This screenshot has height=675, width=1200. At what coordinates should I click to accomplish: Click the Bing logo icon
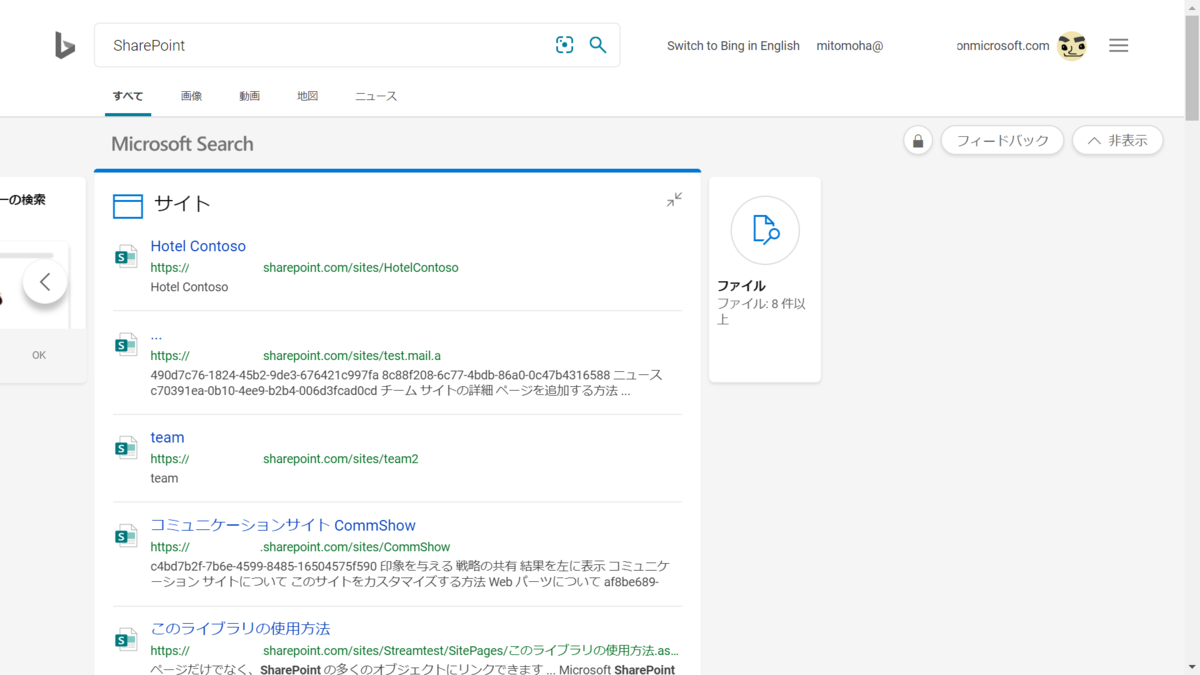tap(65, 45)
